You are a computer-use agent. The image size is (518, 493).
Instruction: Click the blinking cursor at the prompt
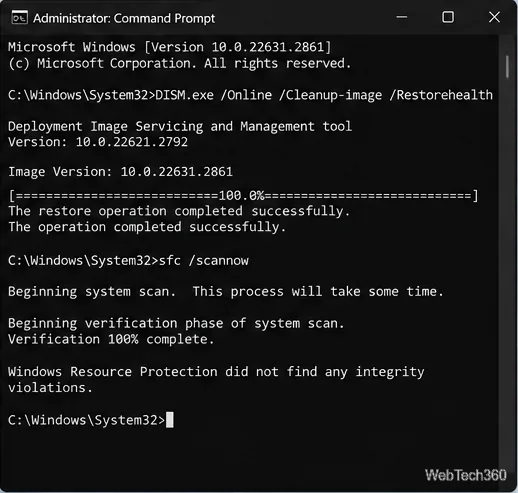coord(170,420)
